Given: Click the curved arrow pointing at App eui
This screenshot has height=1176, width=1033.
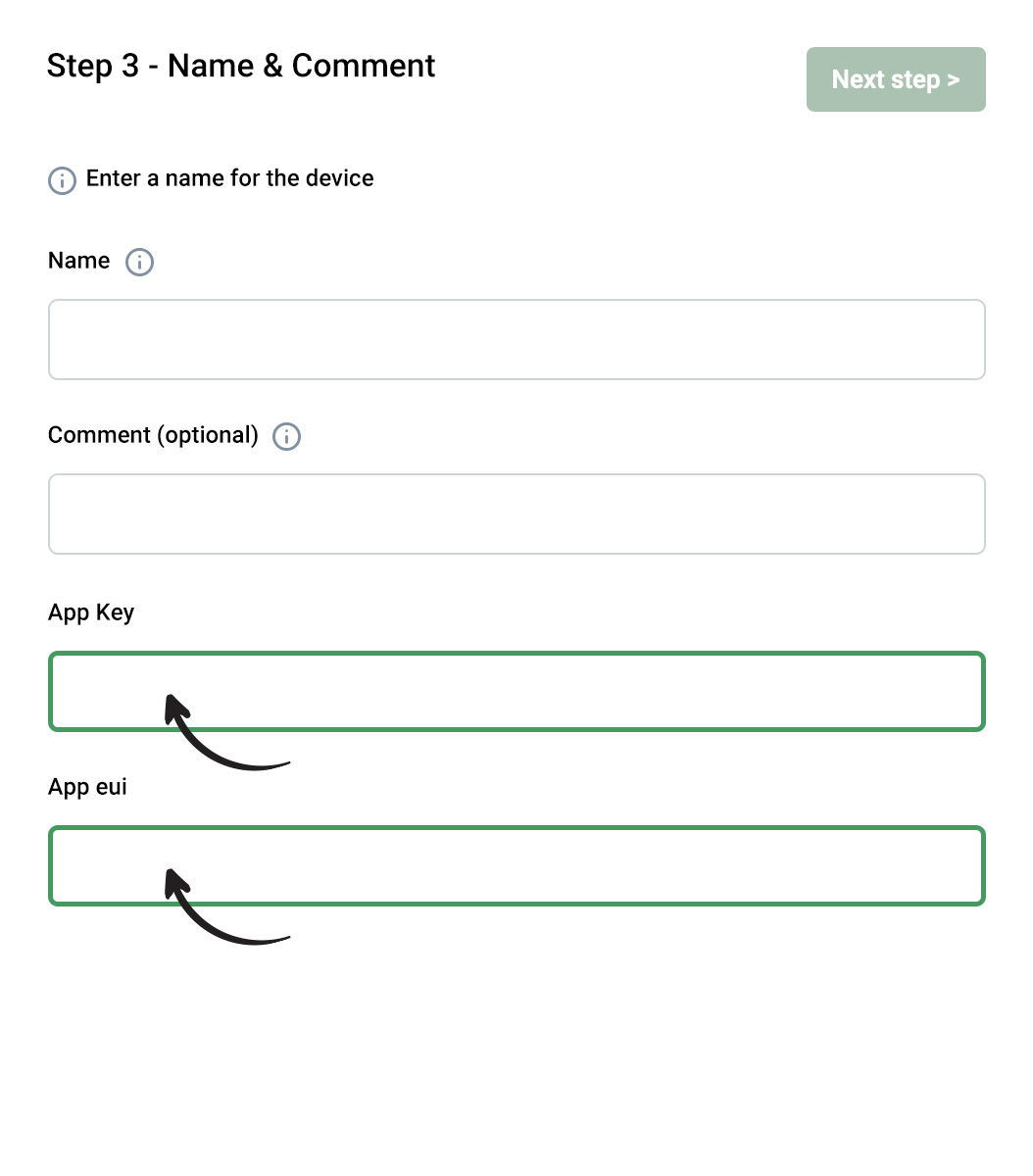Looking at the screenshot, I should pos(227,906).
